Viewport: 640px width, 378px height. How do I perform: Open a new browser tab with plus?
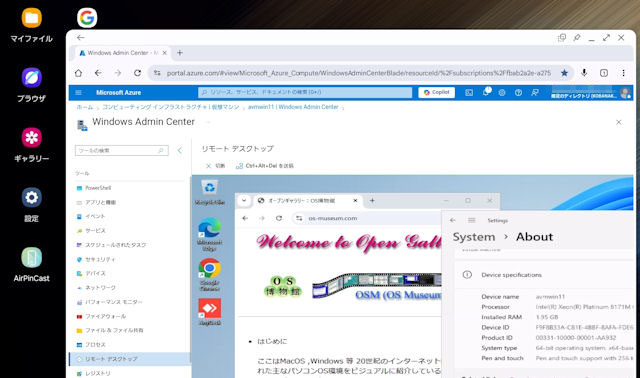180,53
